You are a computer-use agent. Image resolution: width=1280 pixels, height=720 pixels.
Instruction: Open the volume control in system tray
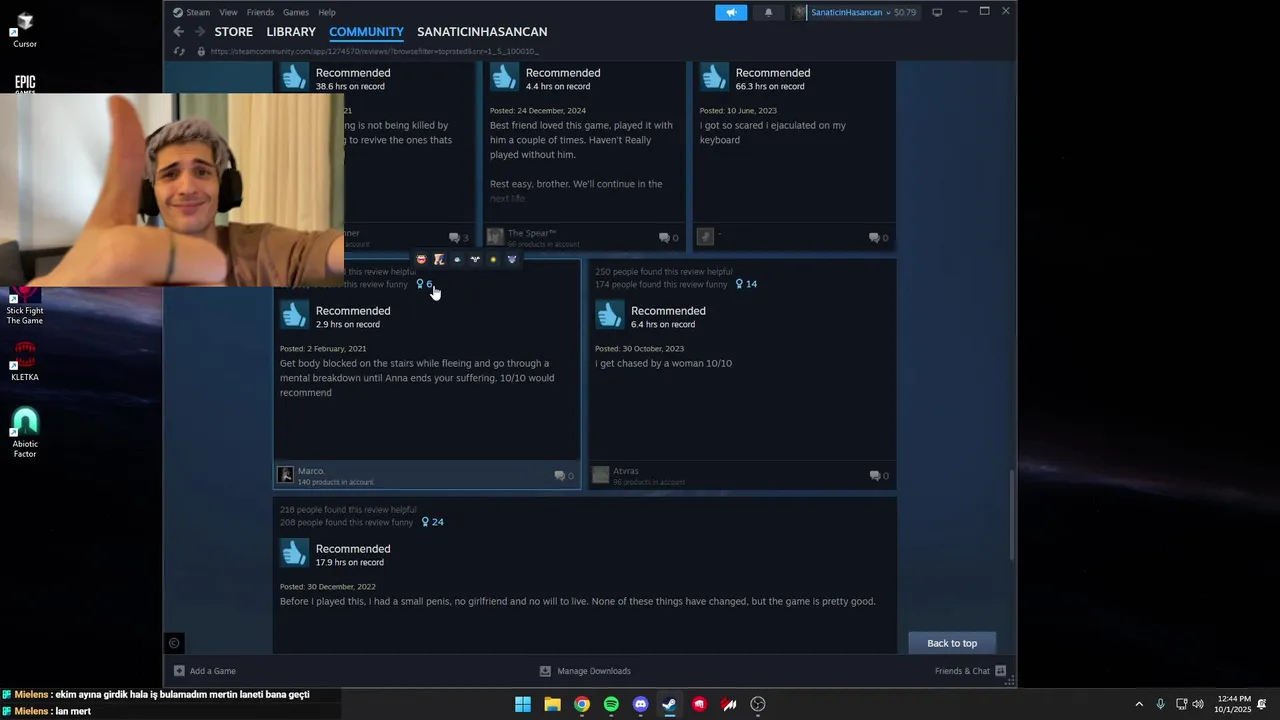tap(1198, 704)
